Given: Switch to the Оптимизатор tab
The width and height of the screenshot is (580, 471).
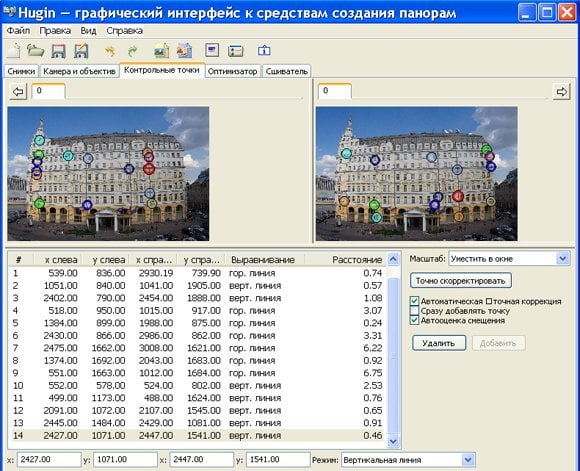Looking at the screenshot, I should [x=232, y=71].
